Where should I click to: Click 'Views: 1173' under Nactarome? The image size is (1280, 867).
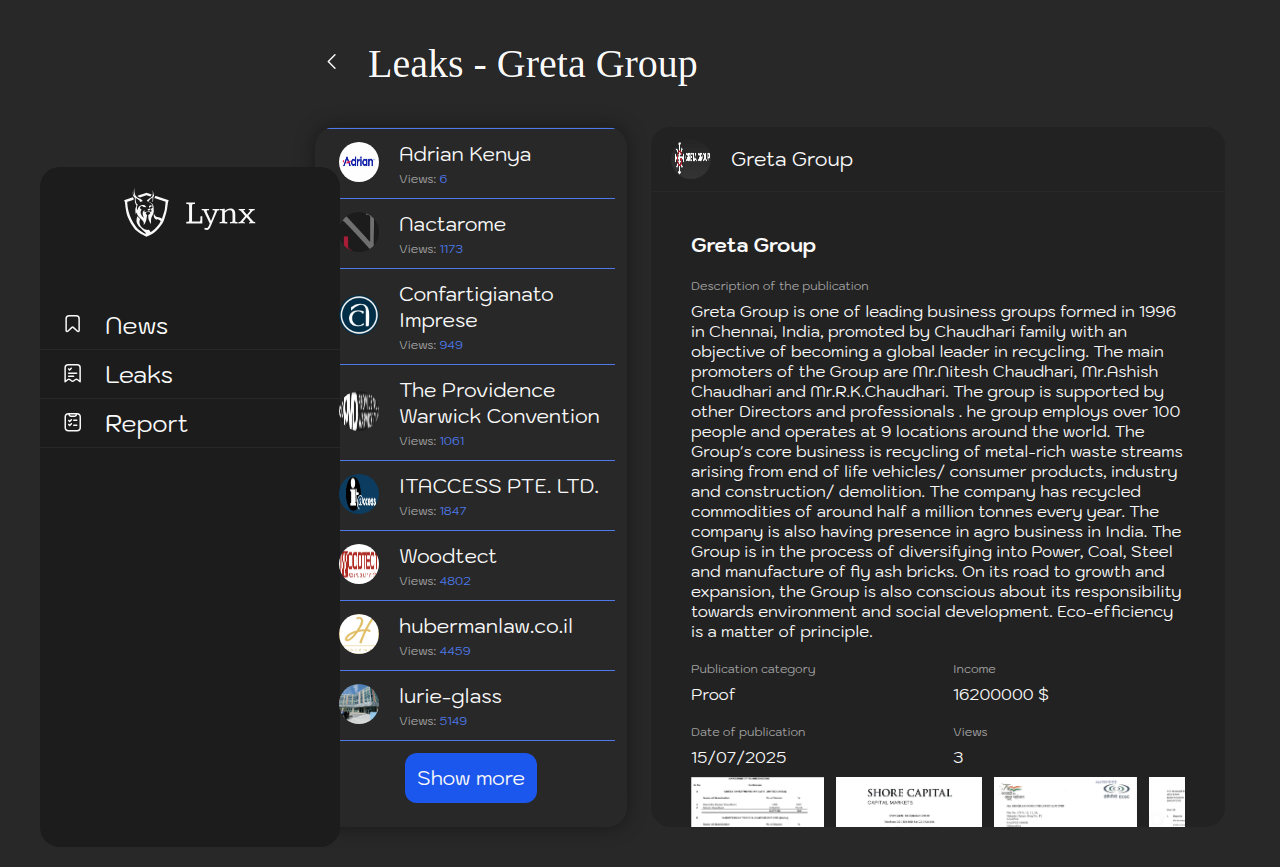[x=431, y=249]
